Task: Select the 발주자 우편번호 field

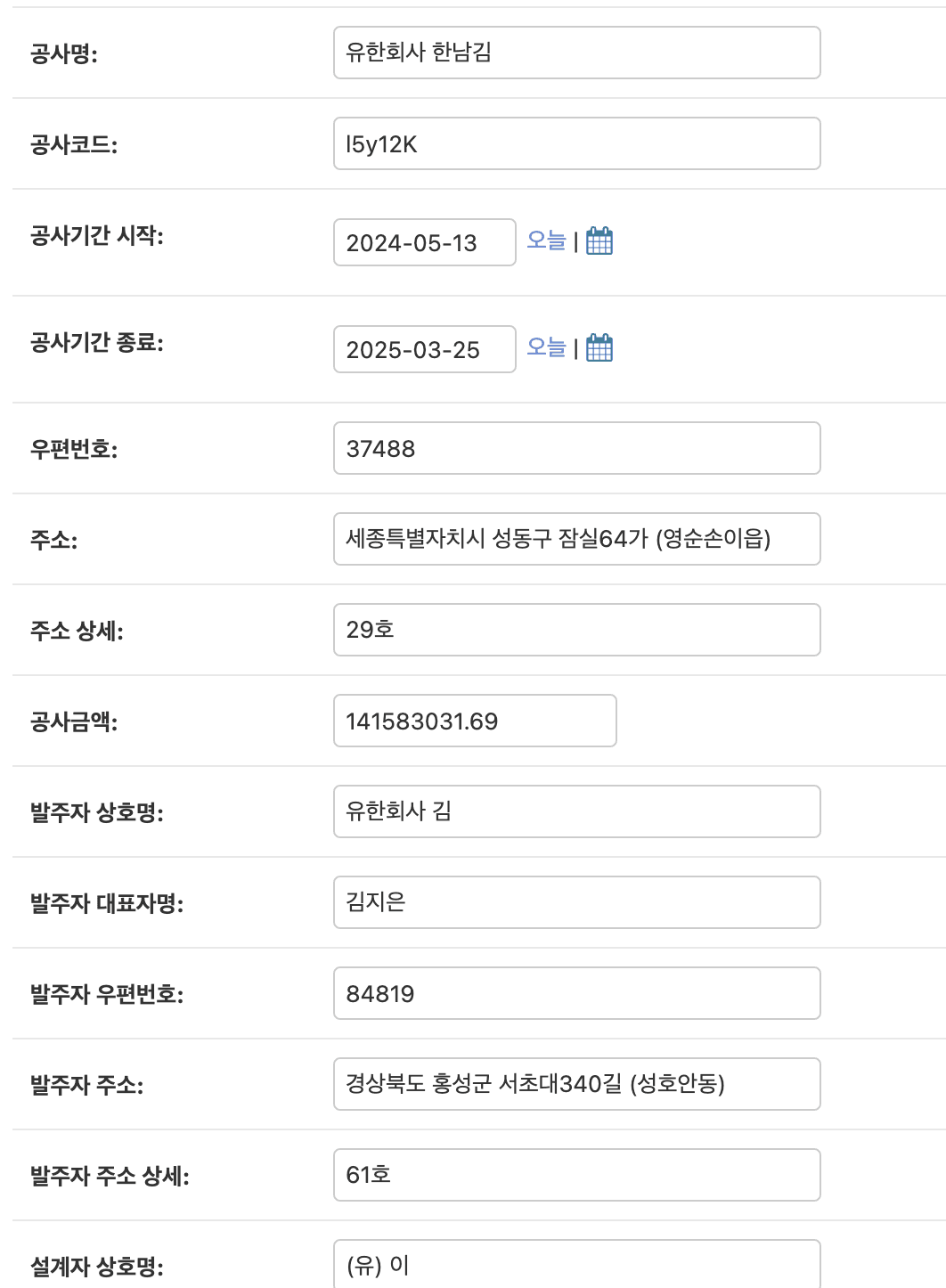Action: (x=576, y=993)
